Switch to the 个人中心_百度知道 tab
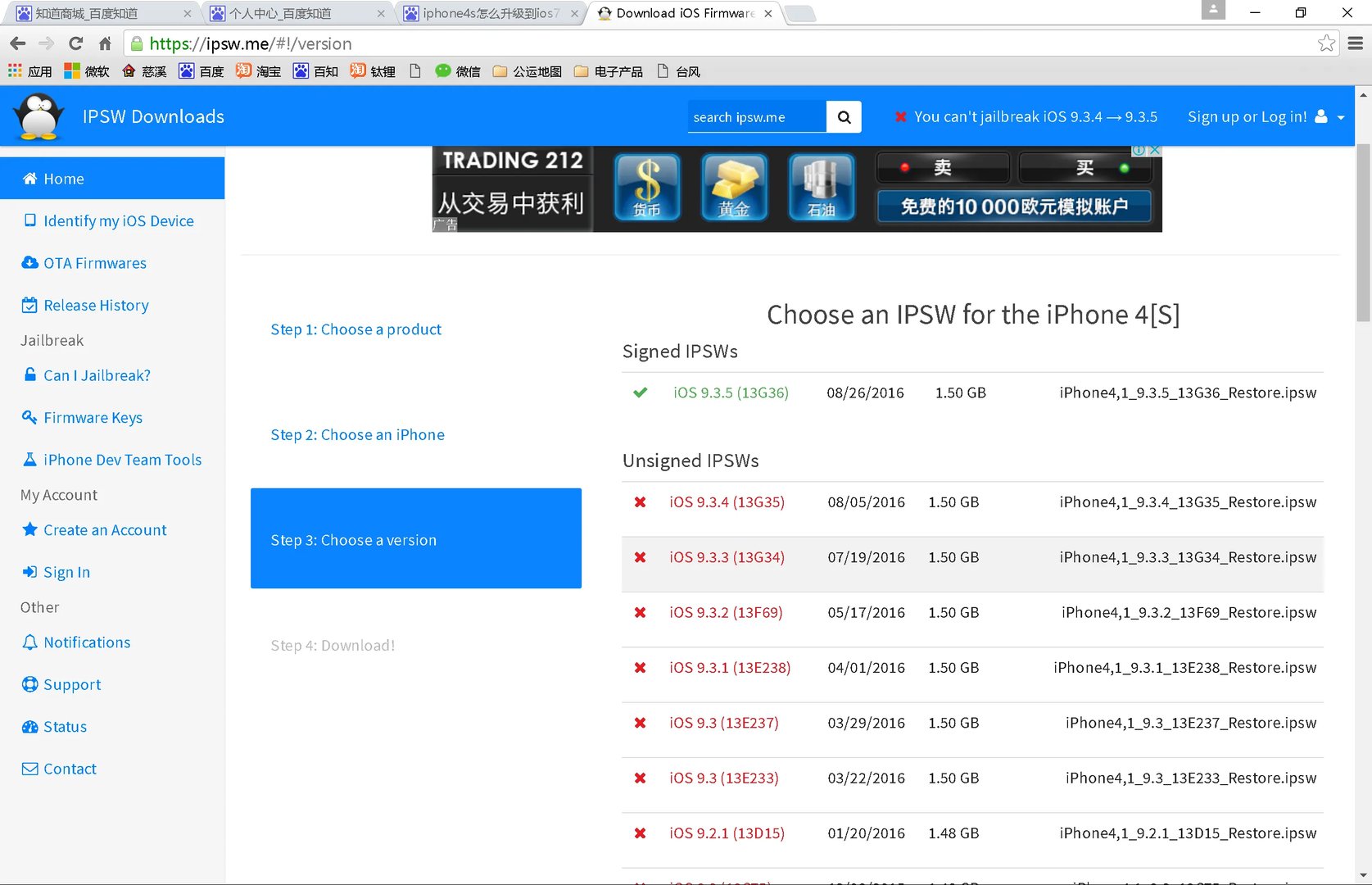Screen dimensions: 1372x885 point(295,13)
